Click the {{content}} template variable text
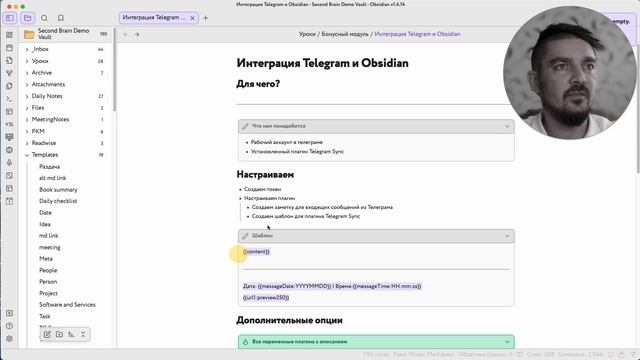This screenshot has width=640, height=360. click(256, 252)
